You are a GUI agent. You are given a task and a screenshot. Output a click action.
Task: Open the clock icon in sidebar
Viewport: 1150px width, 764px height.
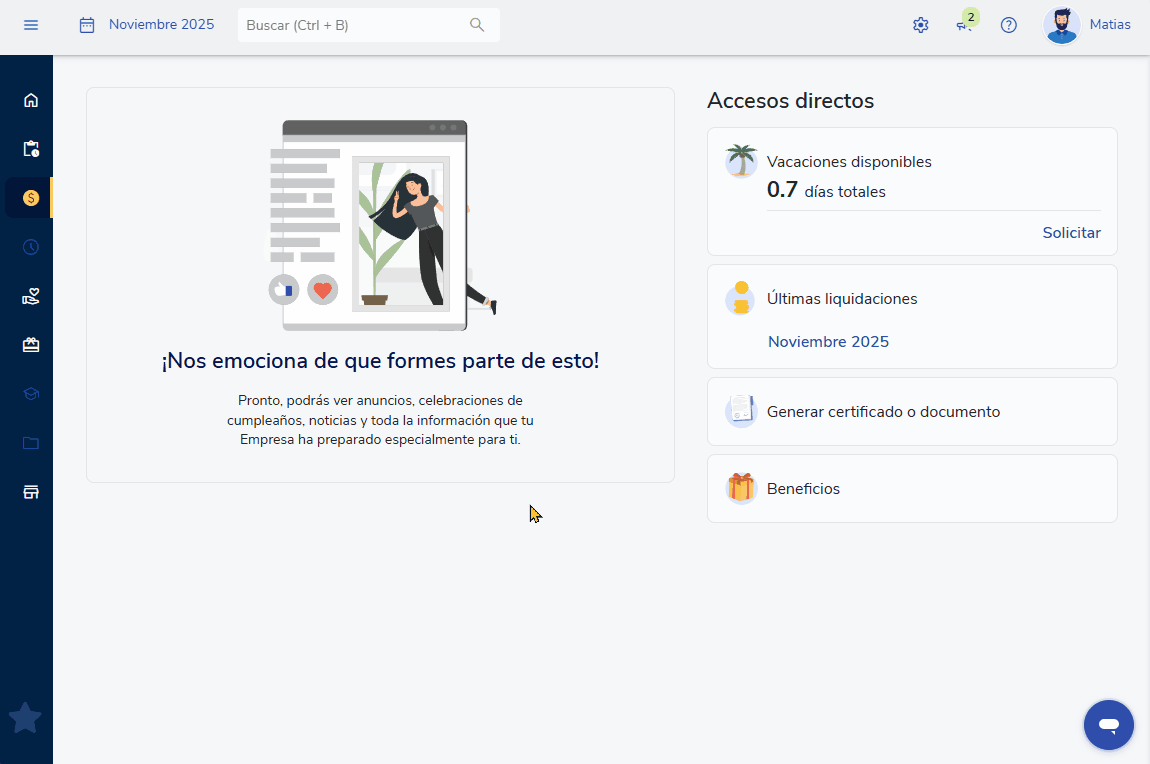pos(31,247)
